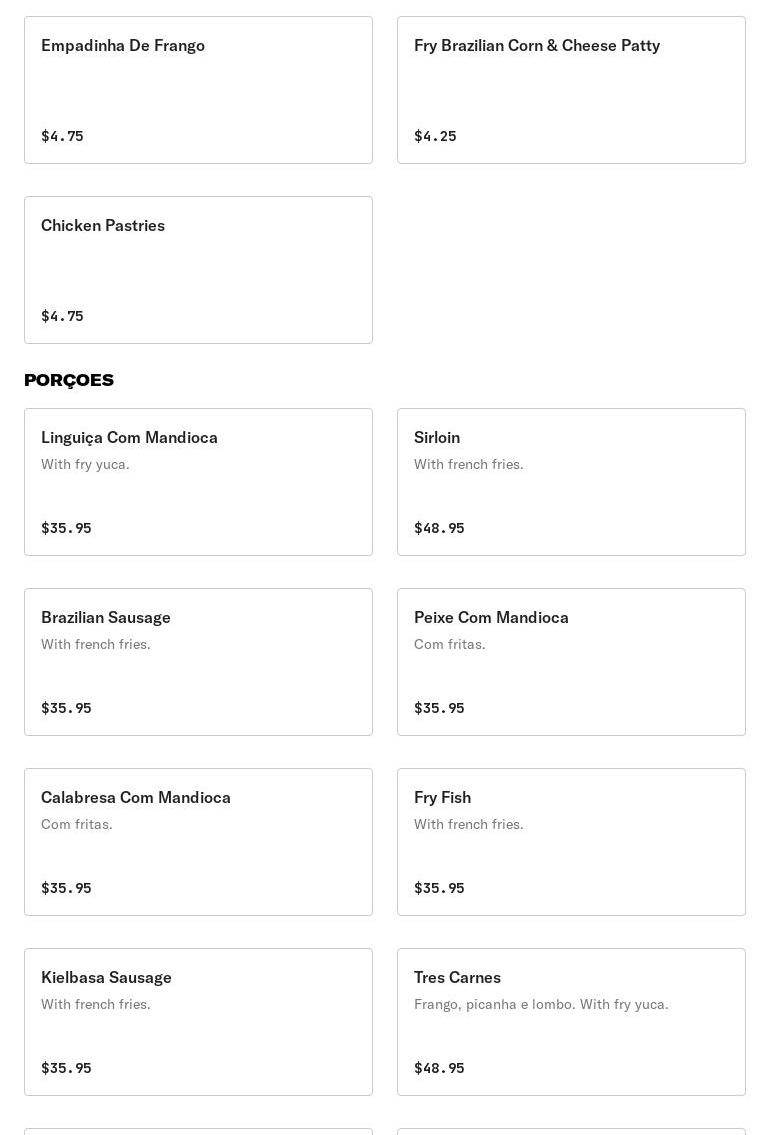770x1135 pixels.
Task: Click the Sirloin $48.95 price
Action: [439, 528]
